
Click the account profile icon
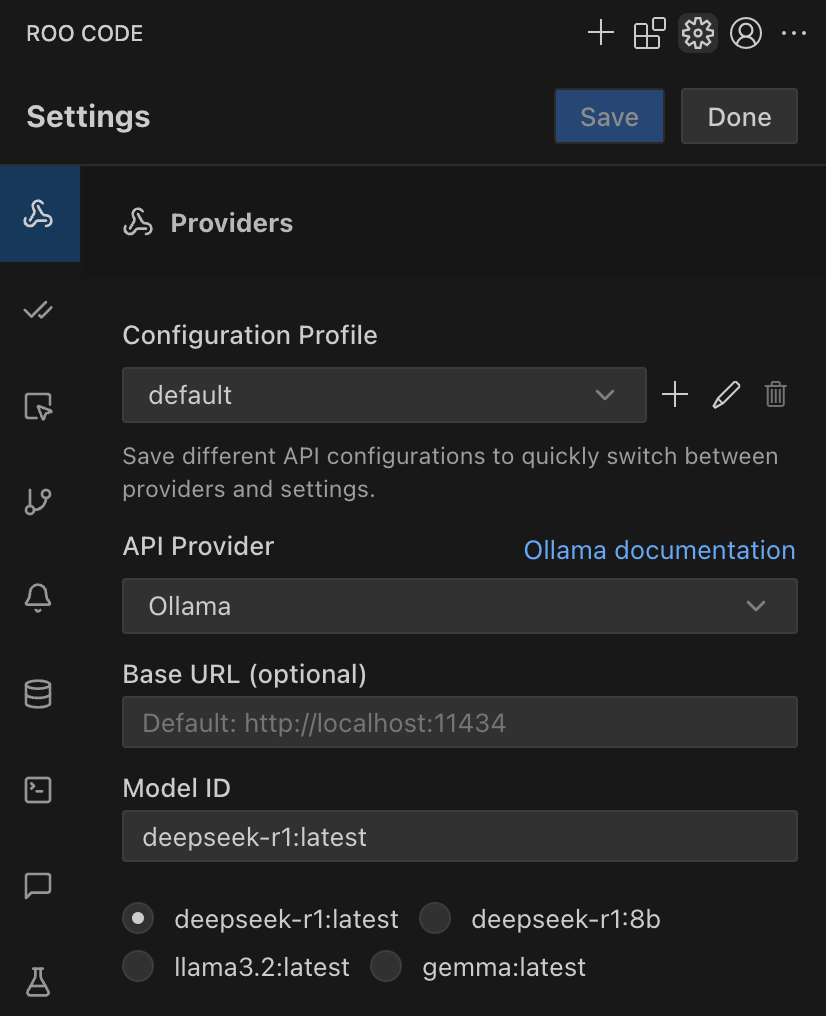pyautogui.click(x=746, y=32)
